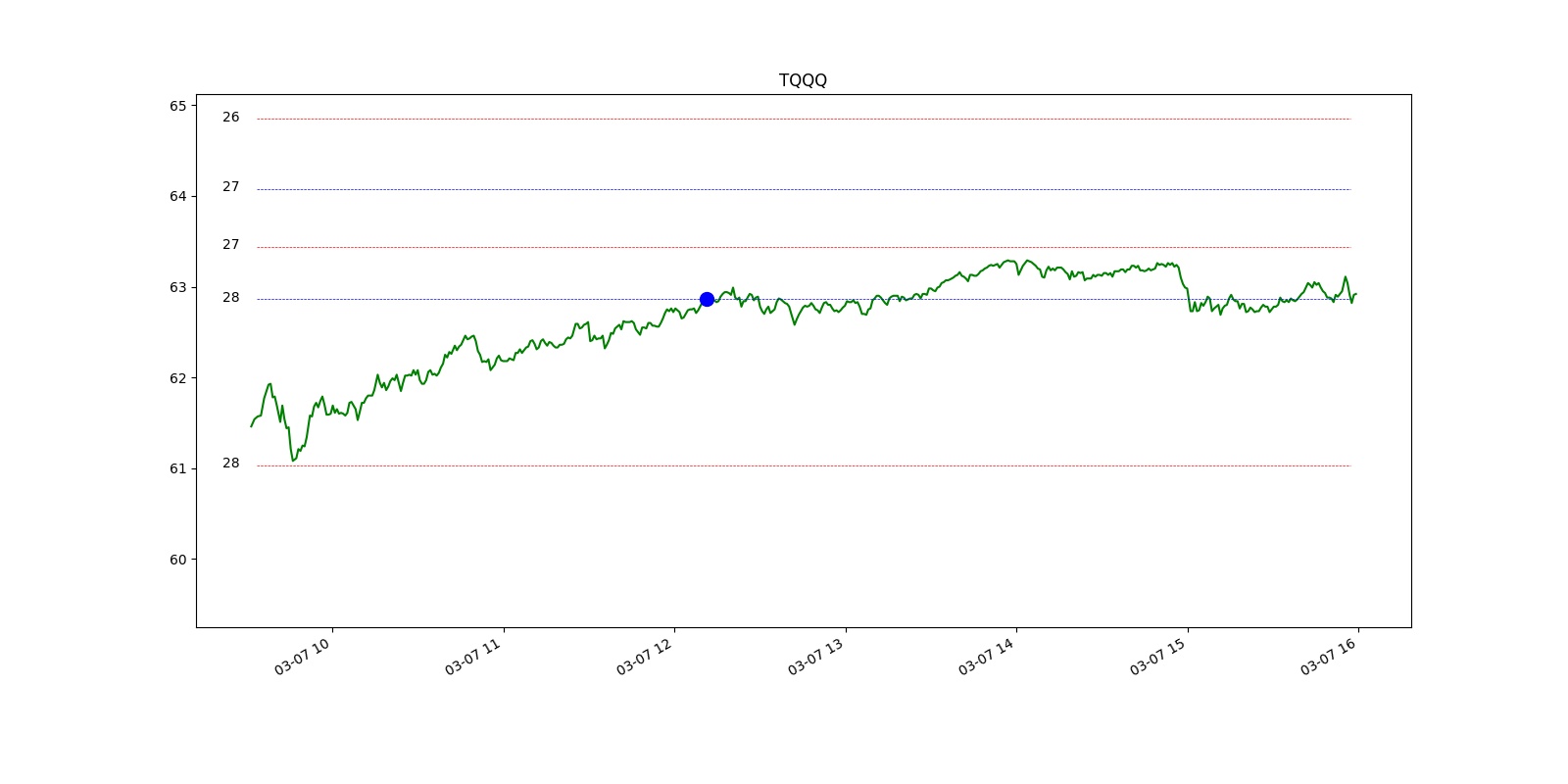Screen dimensions: 1568x784
Task: Click the x-axis label 03-07 16
Action: [x=1329, y=656]
